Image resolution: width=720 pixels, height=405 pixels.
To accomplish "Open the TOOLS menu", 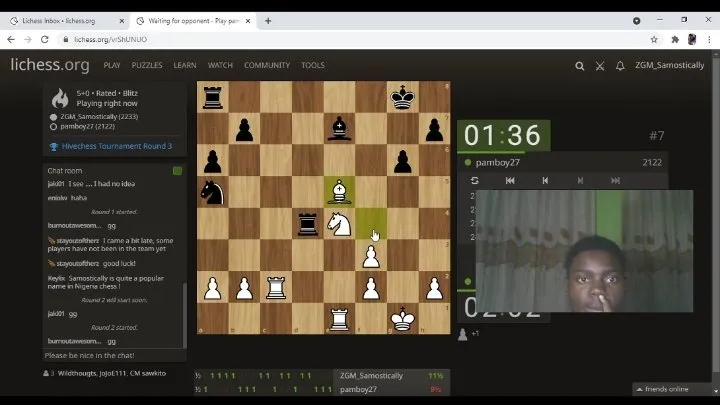I will point(313,65).
